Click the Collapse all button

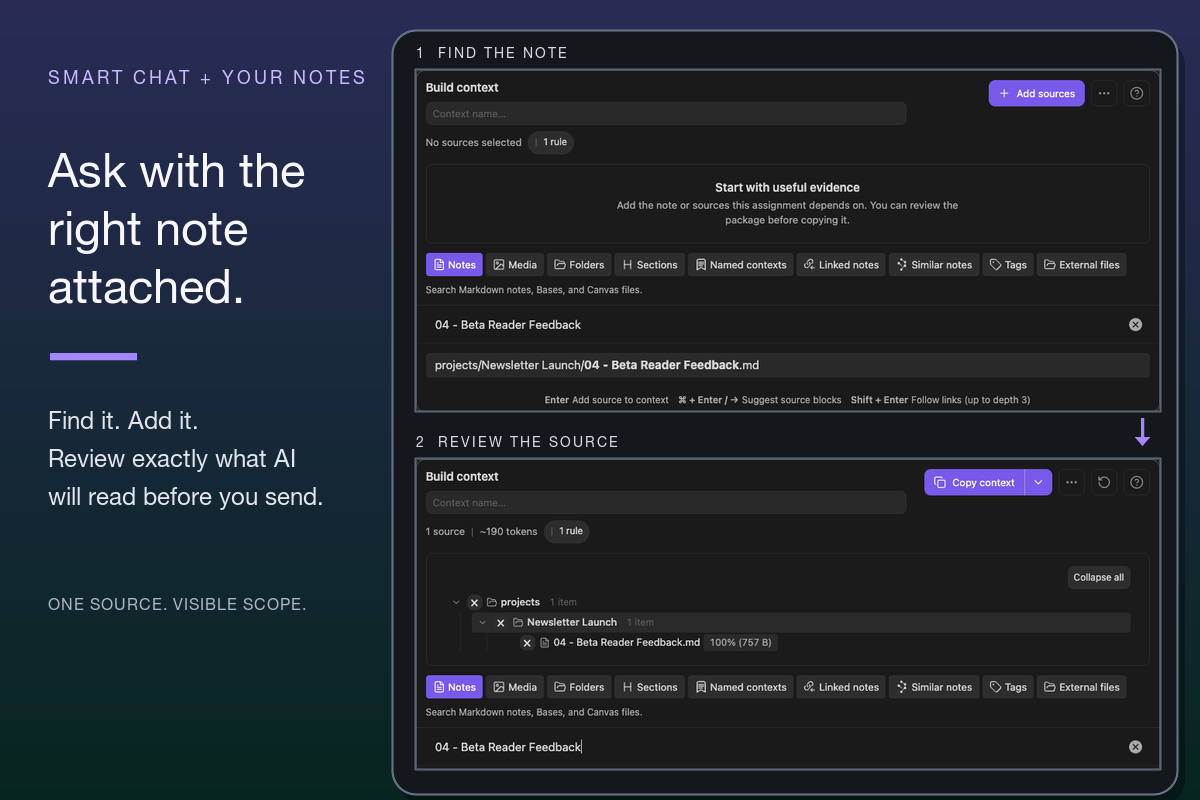point(1099,577)
